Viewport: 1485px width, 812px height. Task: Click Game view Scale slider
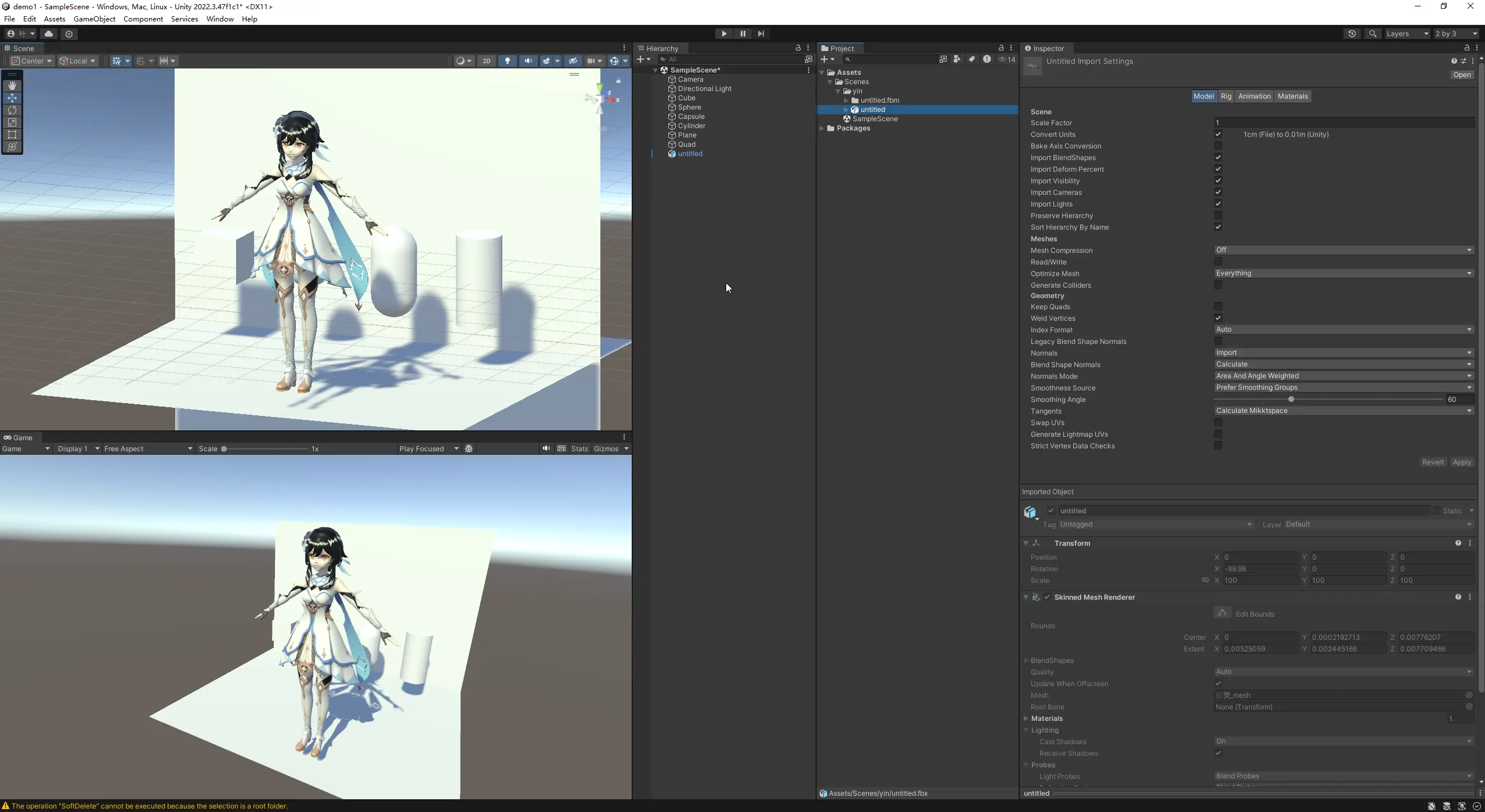point(266,448)
